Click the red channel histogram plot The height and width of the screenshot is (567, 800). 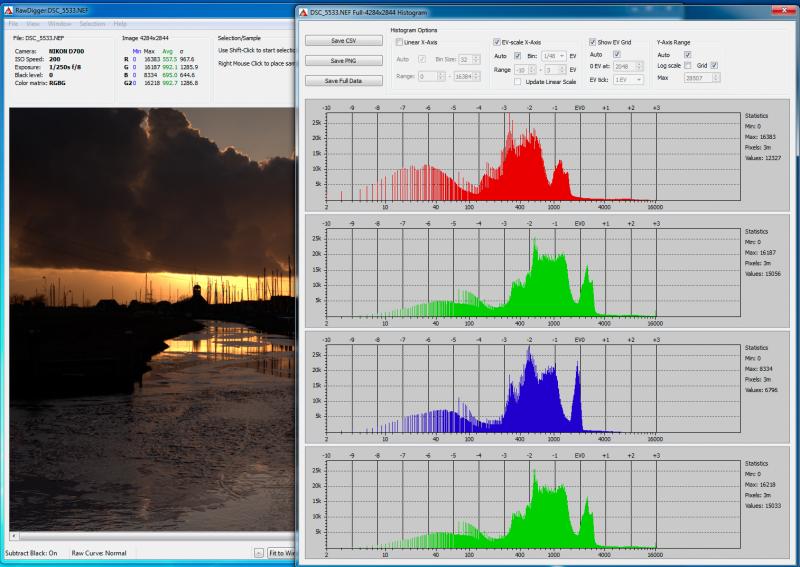point(533,156)
